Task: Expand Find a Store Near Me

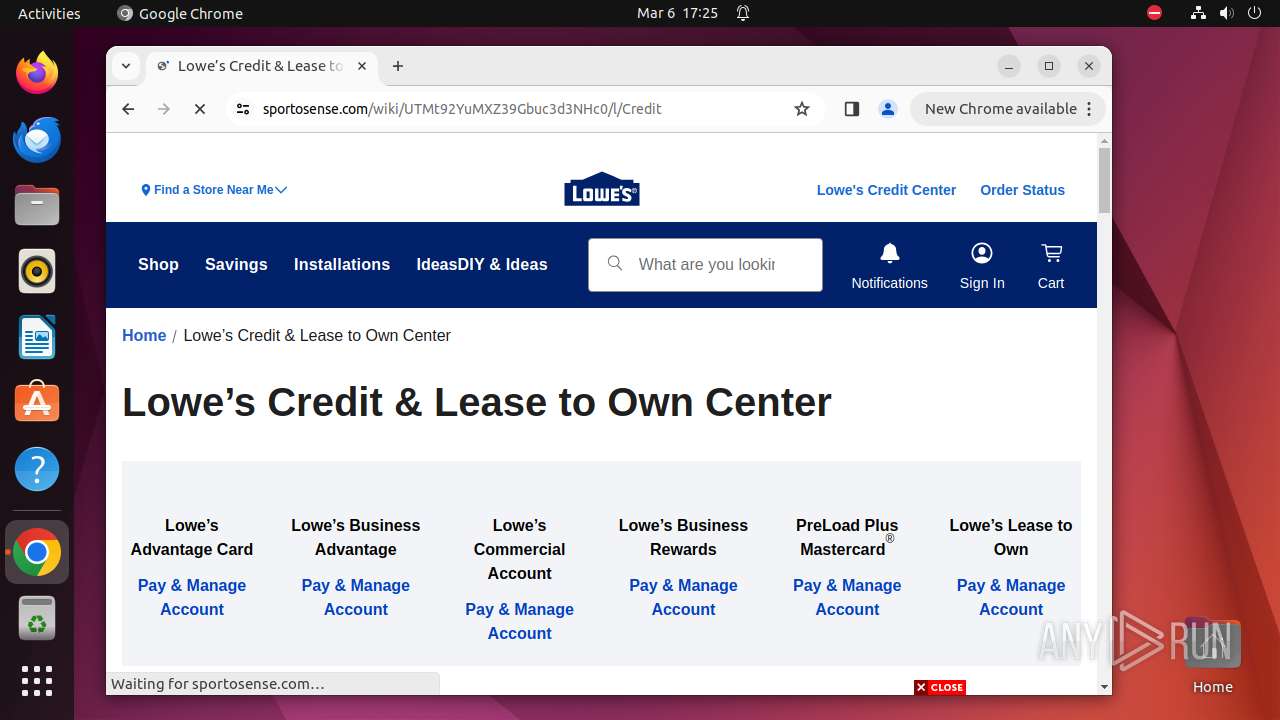Action: point(215,190)
